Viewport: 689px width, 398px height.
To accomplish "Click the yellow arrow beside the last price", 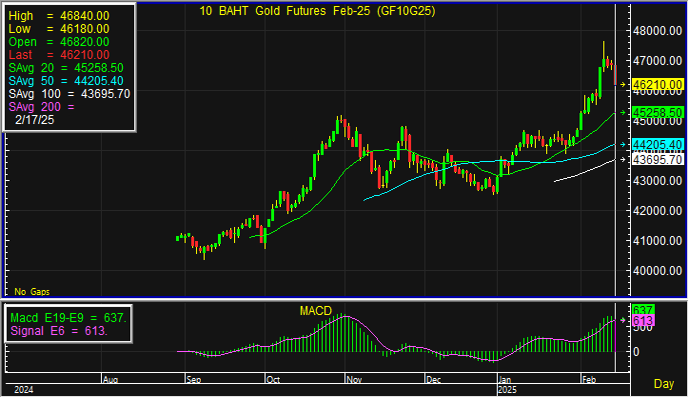I will (623, 84).
